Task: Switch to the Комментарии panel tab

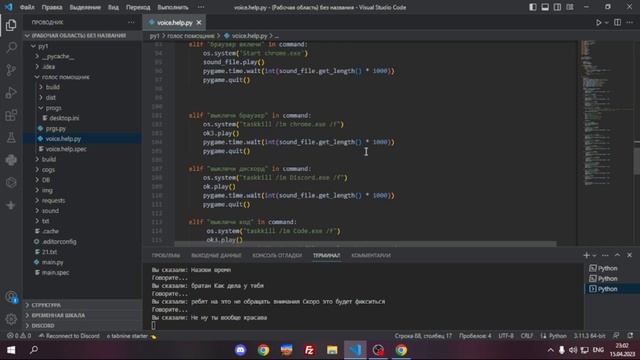Action: pos(371,256)
